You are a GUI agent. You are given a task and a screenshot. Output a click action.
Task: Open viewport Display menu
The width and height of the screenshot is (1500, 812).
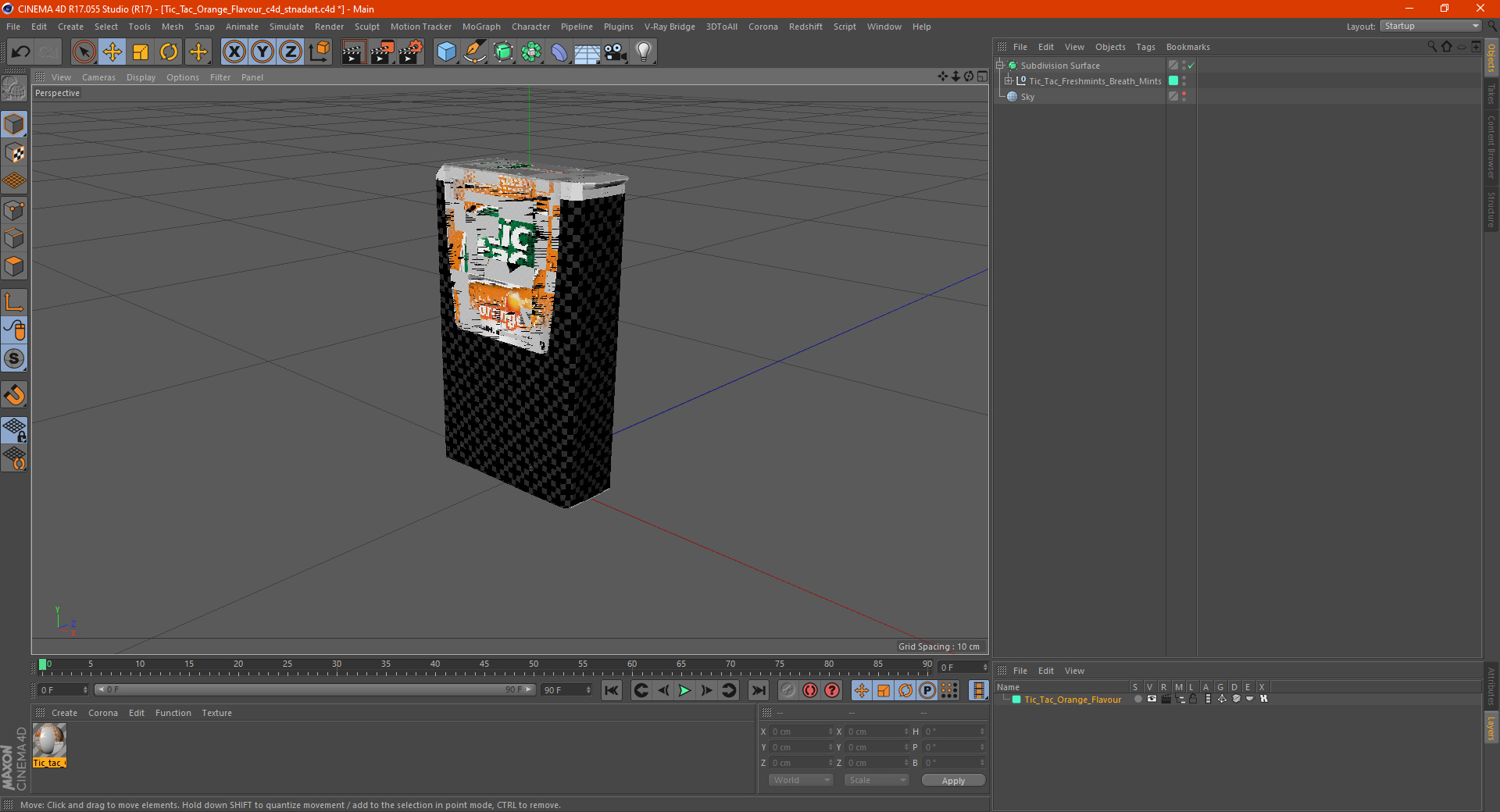point(141,77)
